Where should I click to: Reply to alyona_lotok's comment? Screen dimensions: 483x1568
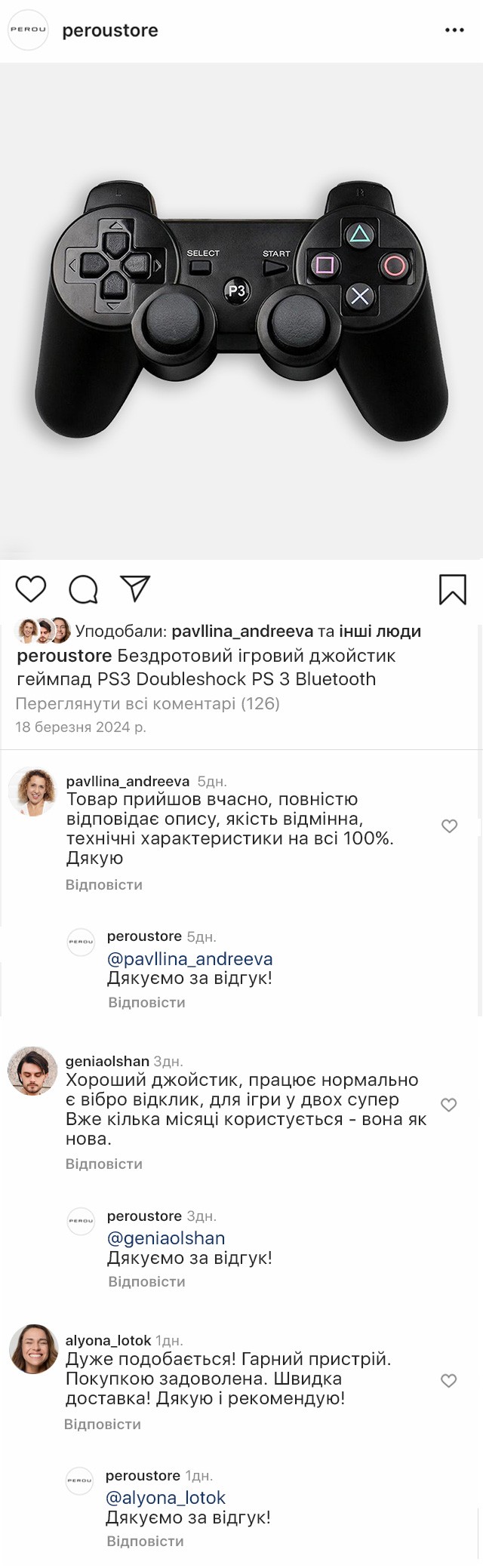click(x=103, y=1424)
